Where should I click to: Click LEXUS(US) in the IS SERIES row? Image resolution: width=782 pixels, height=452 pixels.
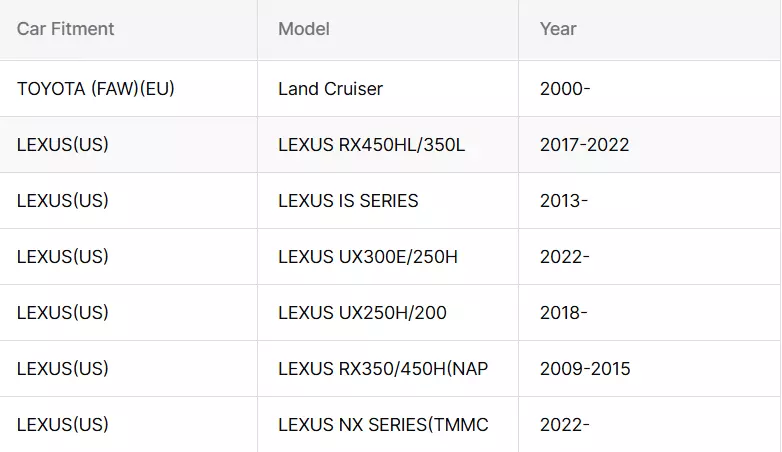pos(63,201)
